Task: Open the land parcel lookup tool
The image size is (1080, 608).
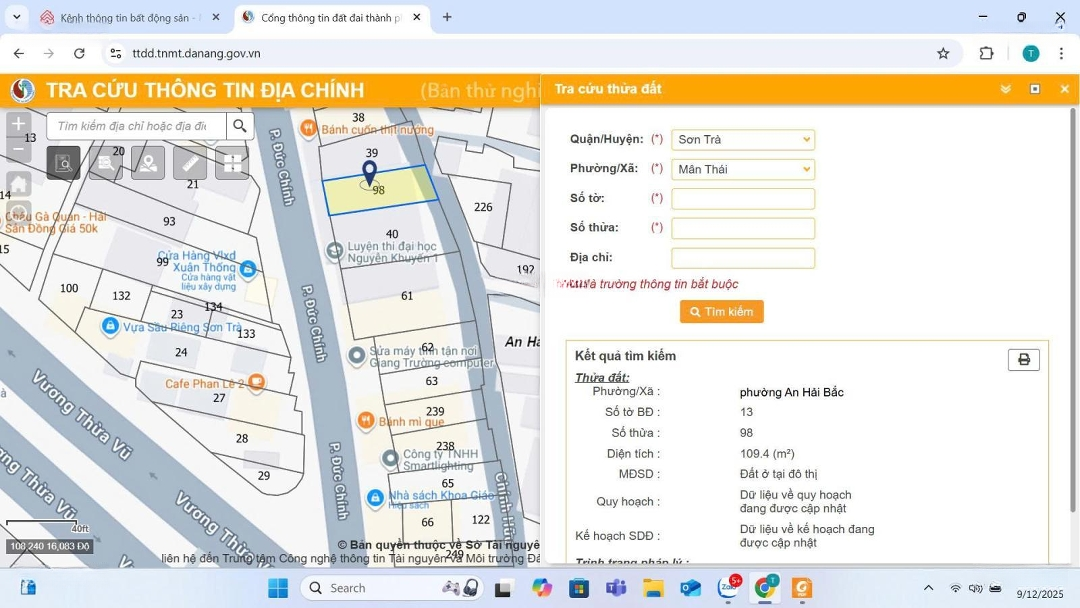Action: tap(64, 162)
